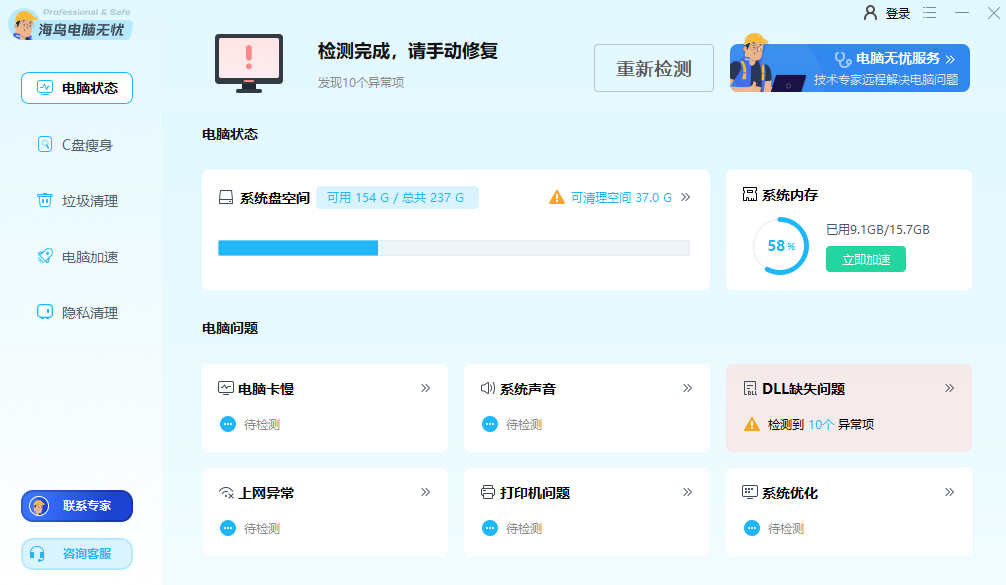
Task: Click 立即加速 to speed up memory
Action: point(865,259)
